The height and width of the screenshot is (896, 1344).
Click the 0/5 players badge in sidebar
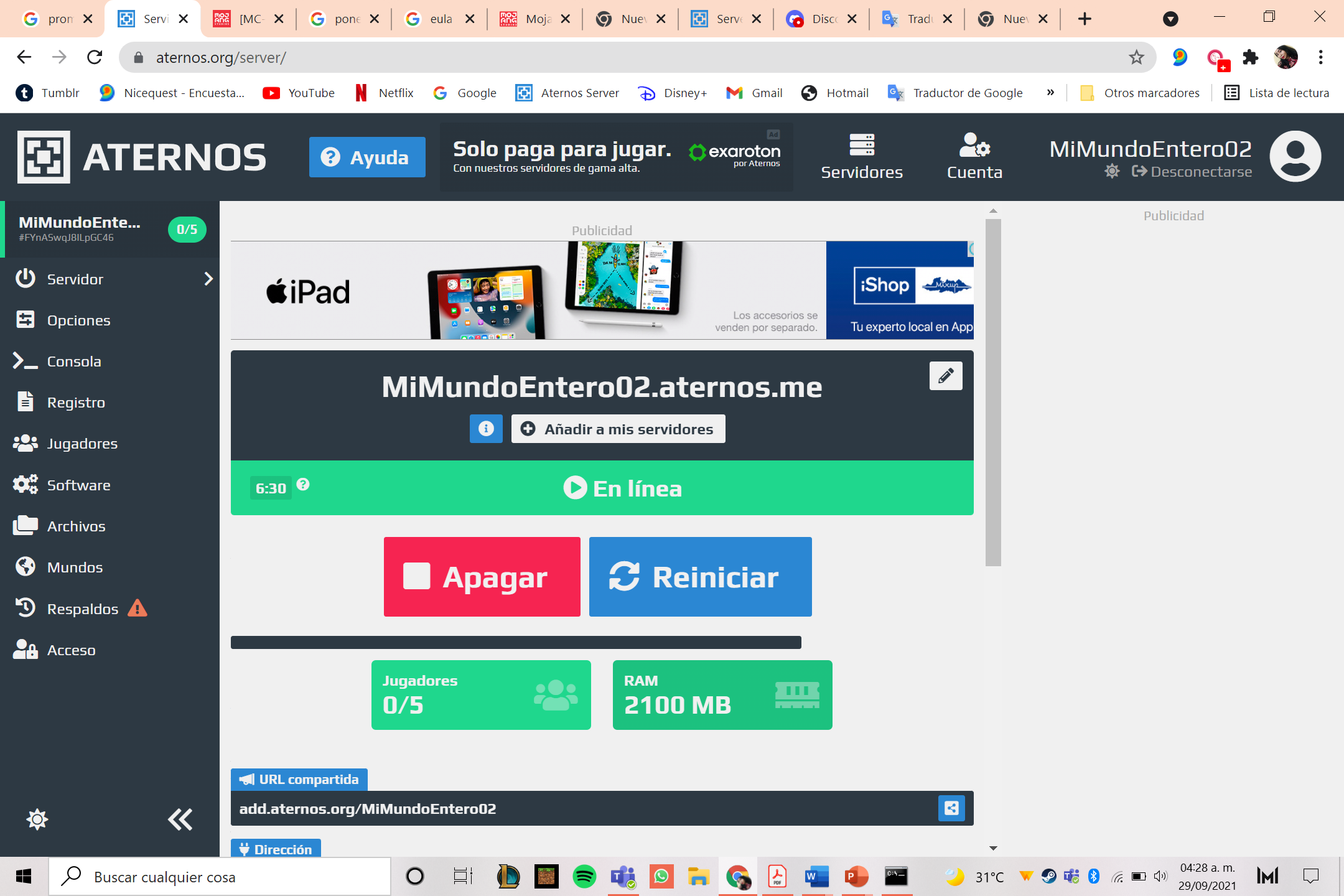coord(187,229)
